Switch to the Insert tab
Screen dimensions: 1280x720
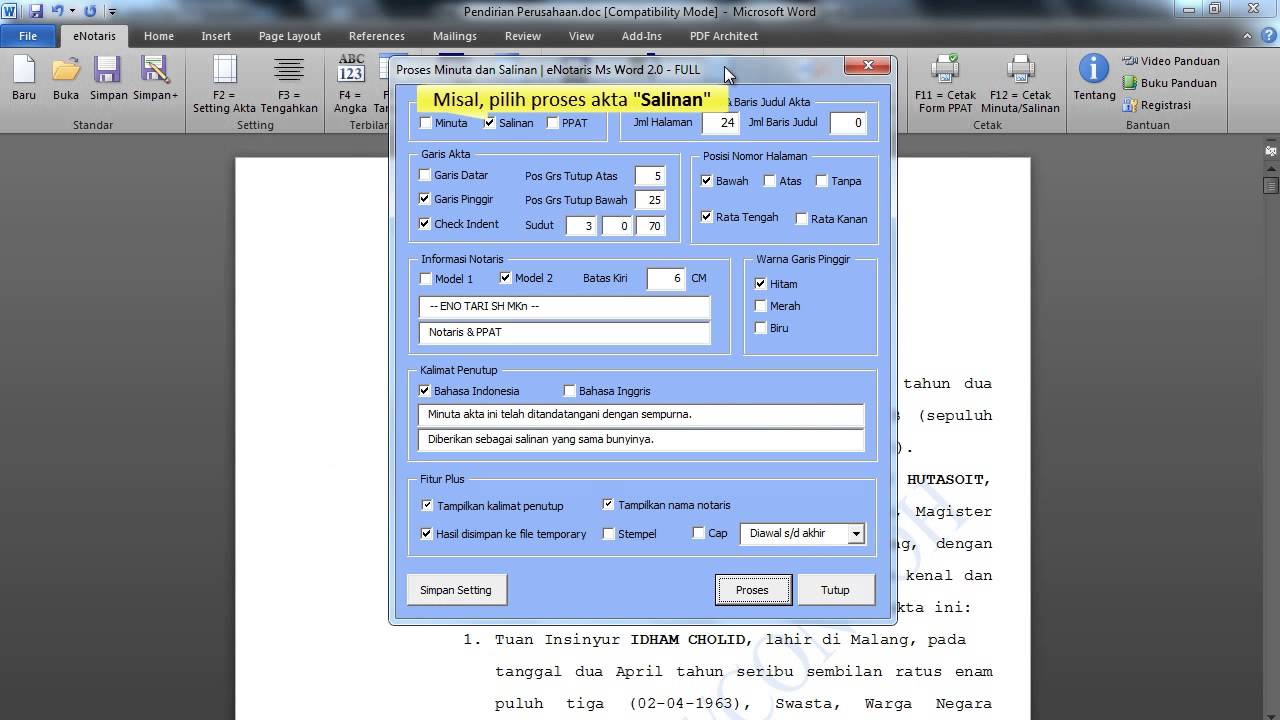(216, 36)
